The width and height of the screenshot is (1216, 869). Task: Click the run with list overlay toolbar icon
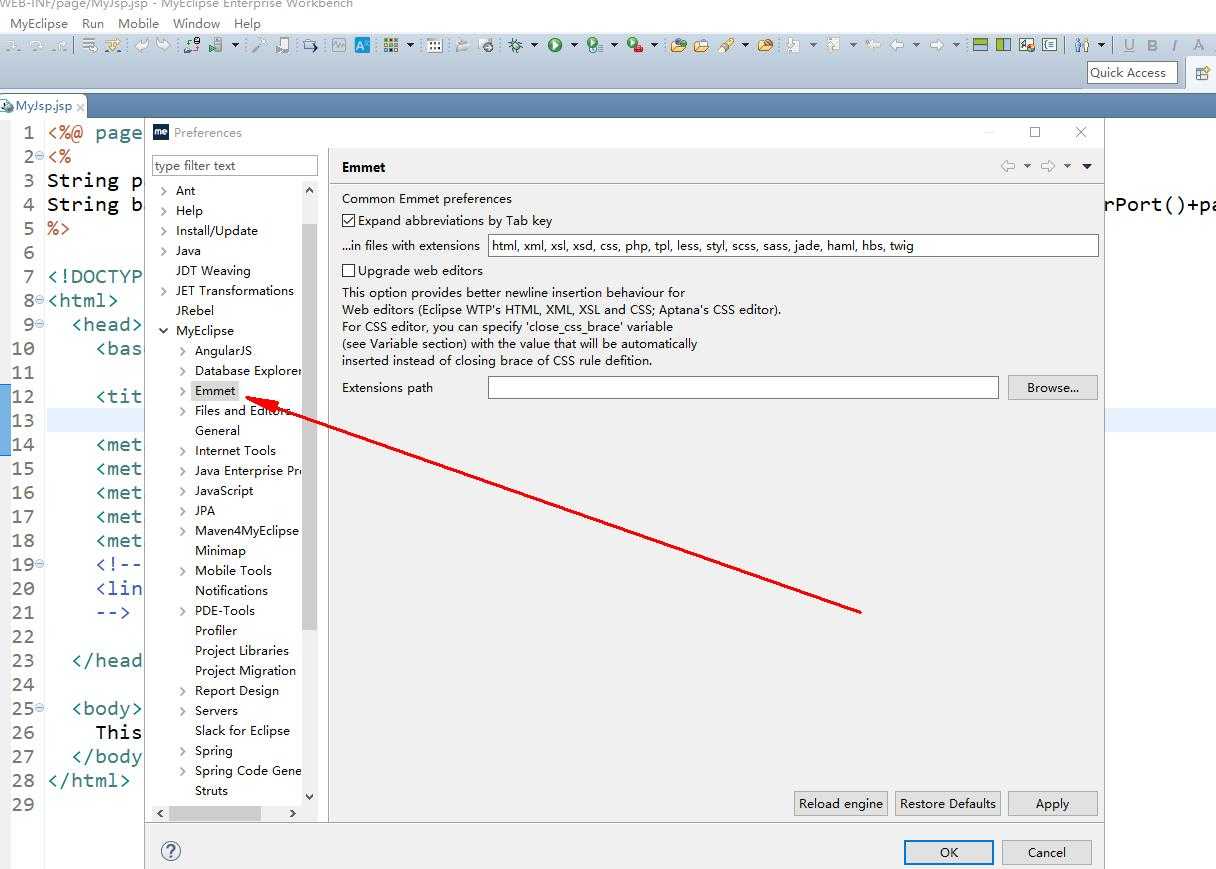point(595,45)
